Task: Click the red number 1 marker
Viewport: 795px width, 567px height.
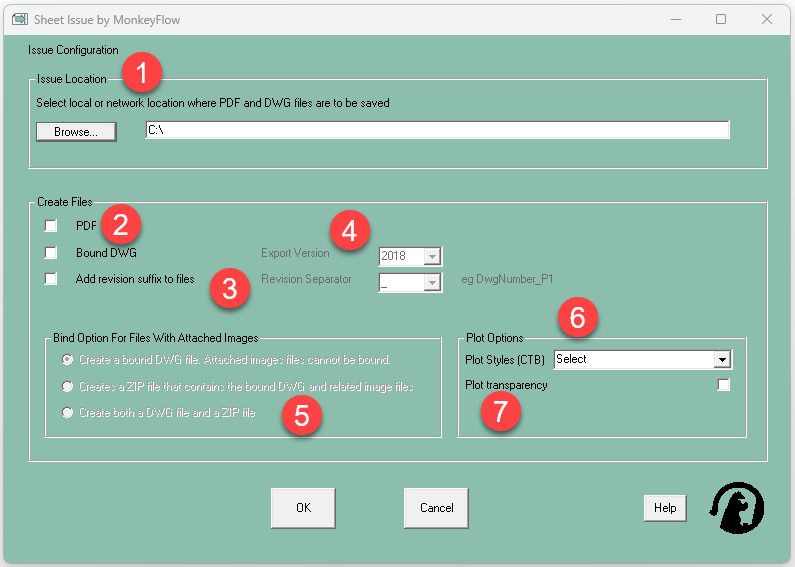Action: tap(143, 72)
